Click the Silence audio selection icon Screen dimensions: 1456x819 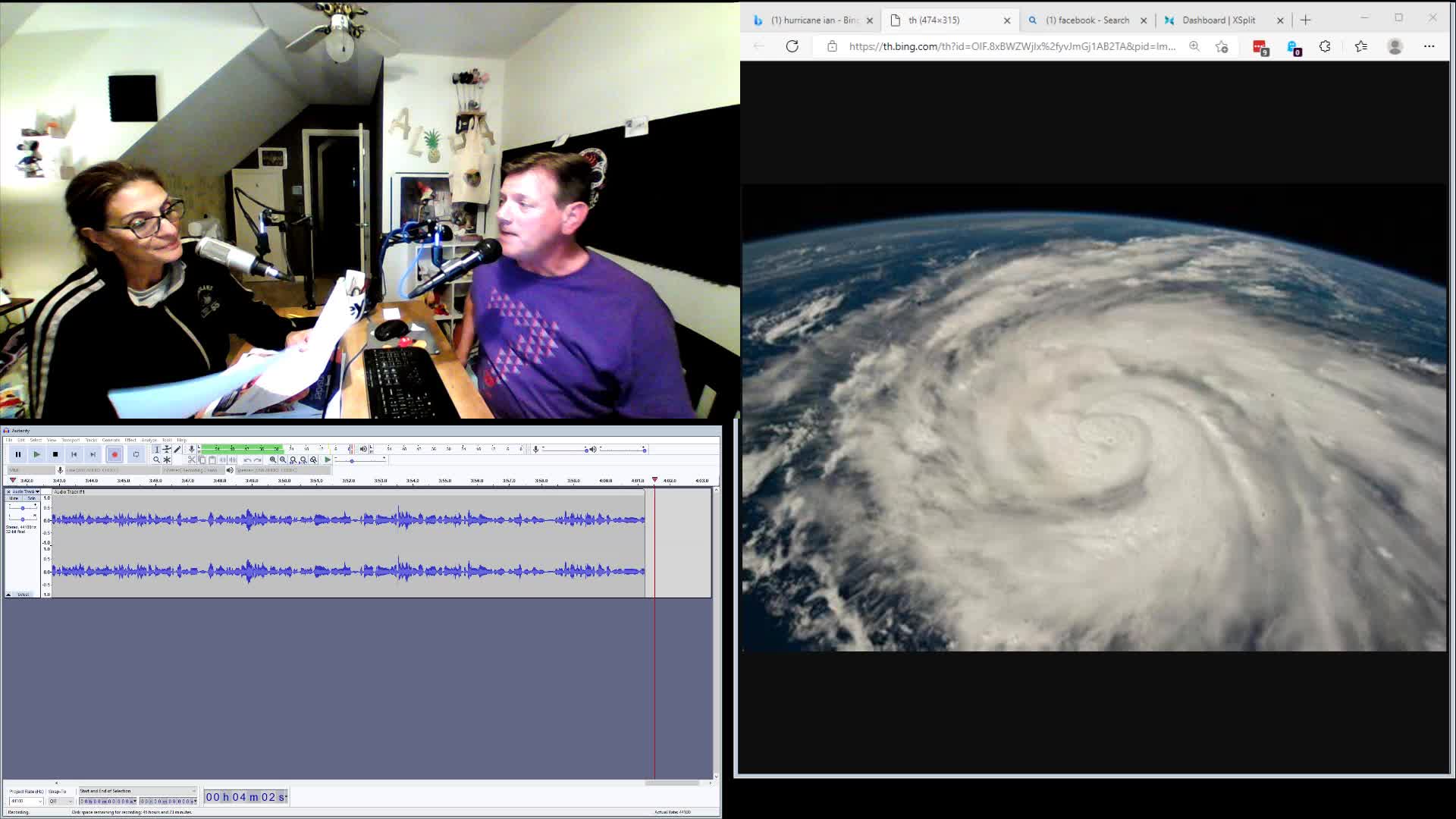[x=233, y=460]
